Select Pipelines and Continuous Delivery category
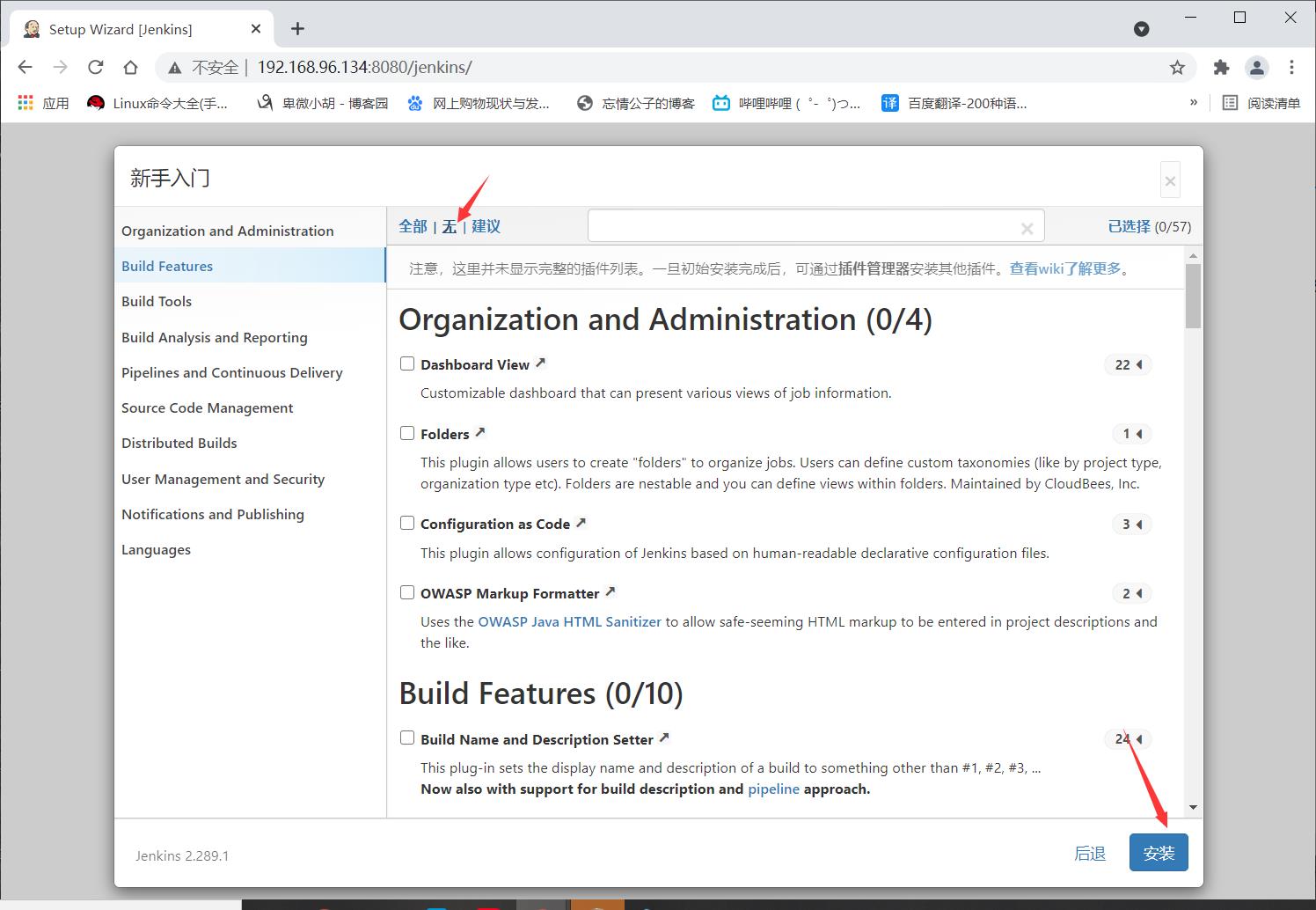The width and height of the screenshot is (1316, 910). click(250, 372)
